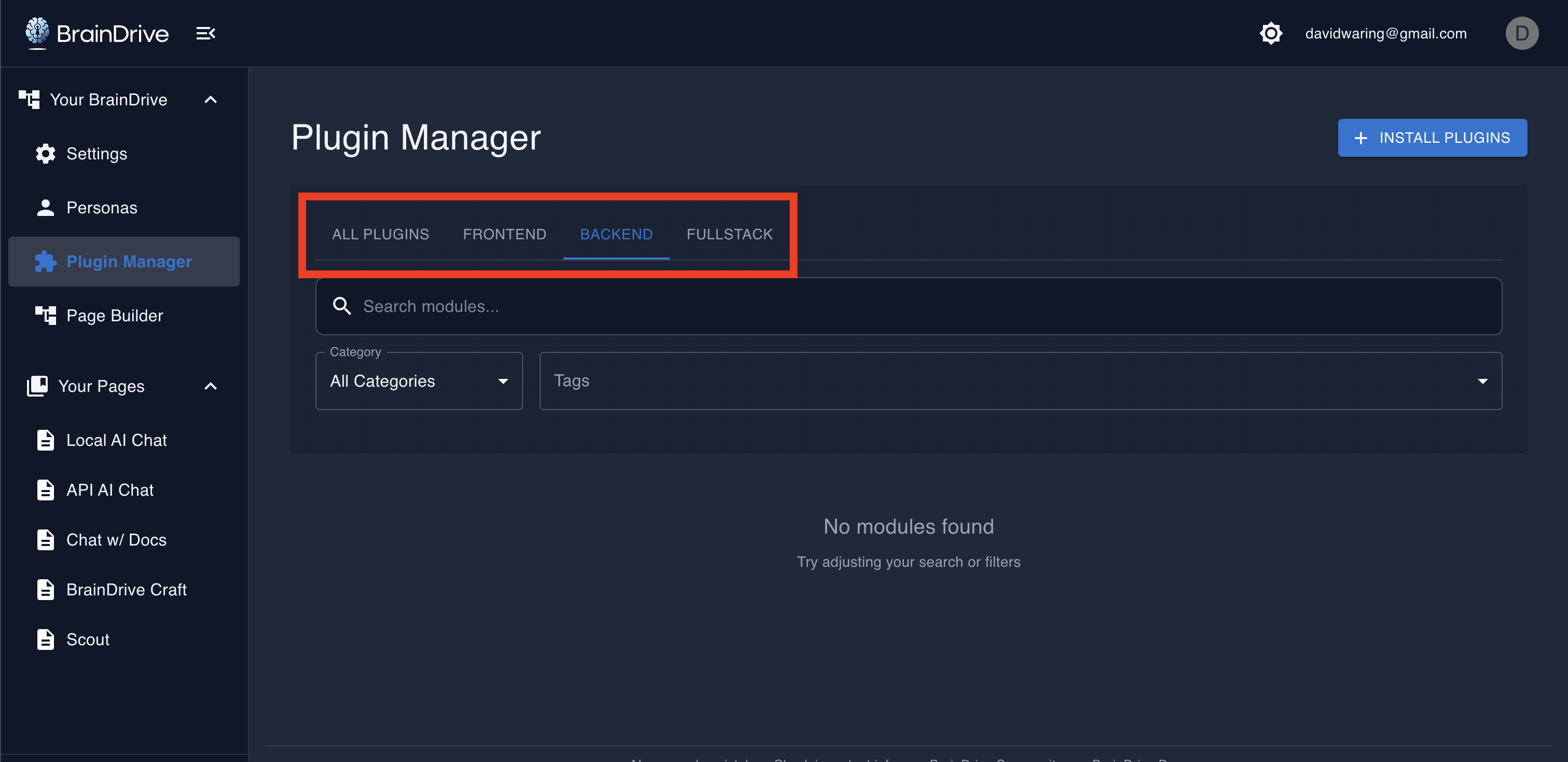1568x762 pixels.
Task: Open BrainDrive Craft page link
Action: [126, 590]
